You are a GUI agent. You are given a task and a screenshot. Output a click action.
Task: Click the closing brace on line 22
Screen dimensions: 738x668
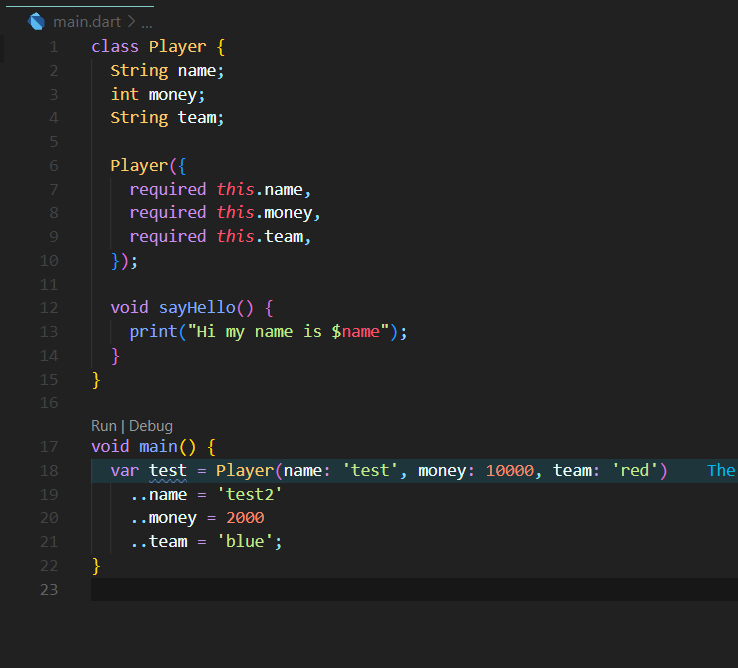[96, 566]
